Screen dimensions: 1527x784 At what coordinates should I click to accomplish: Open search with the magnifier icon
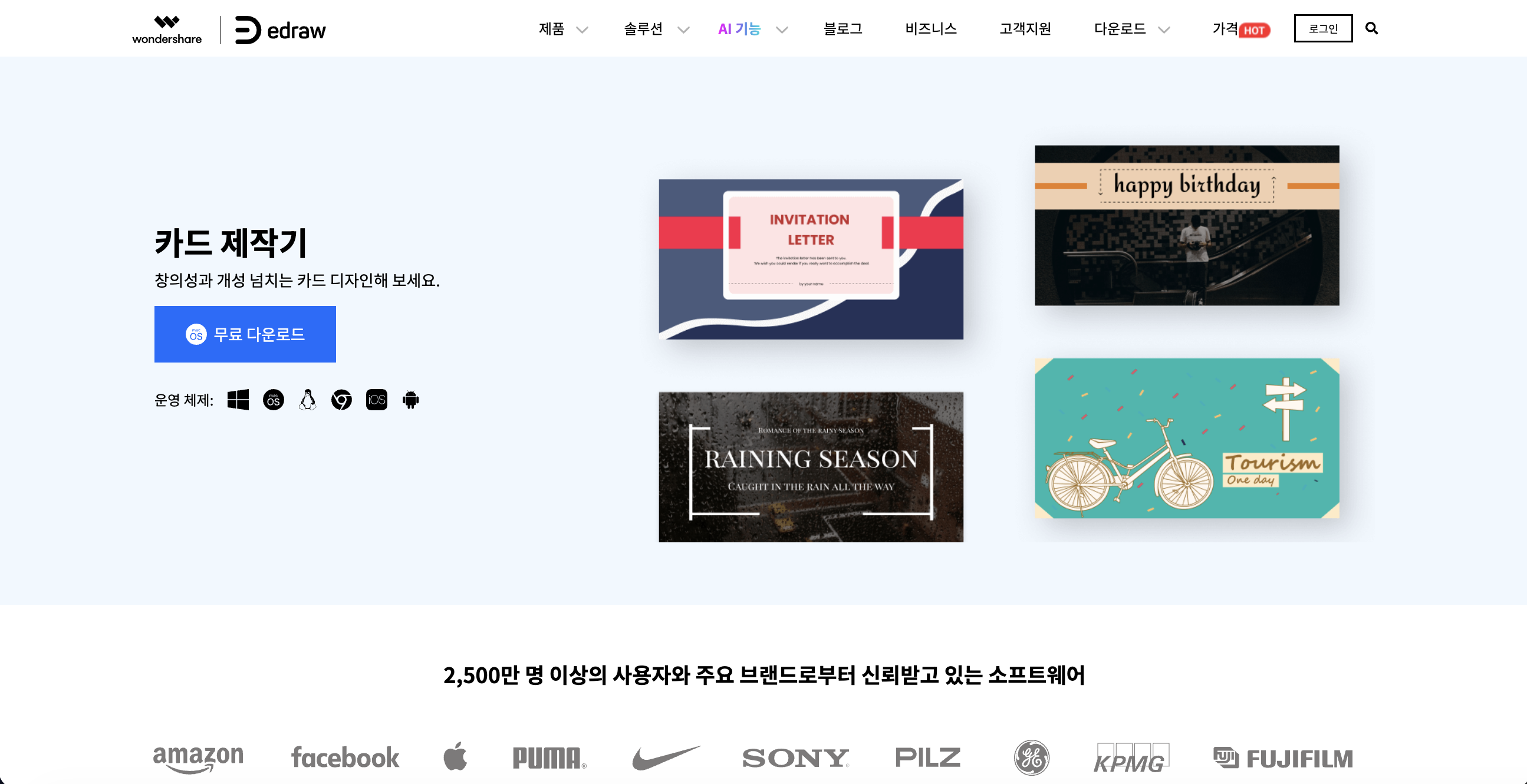coord(1371,28)
